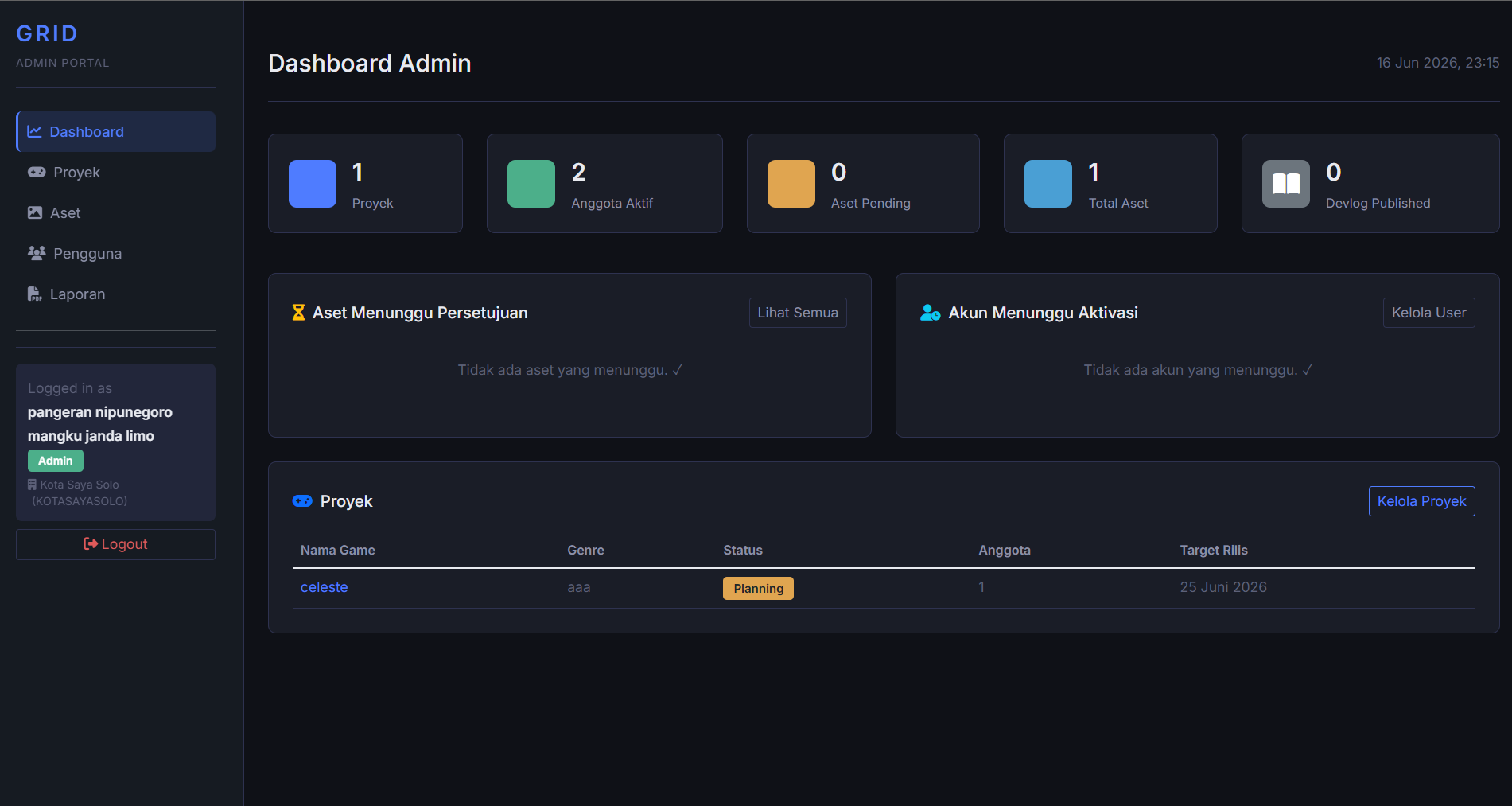1512x806 pixels.
Task: Click the aaa genre cell
Action: pos(579,587)
